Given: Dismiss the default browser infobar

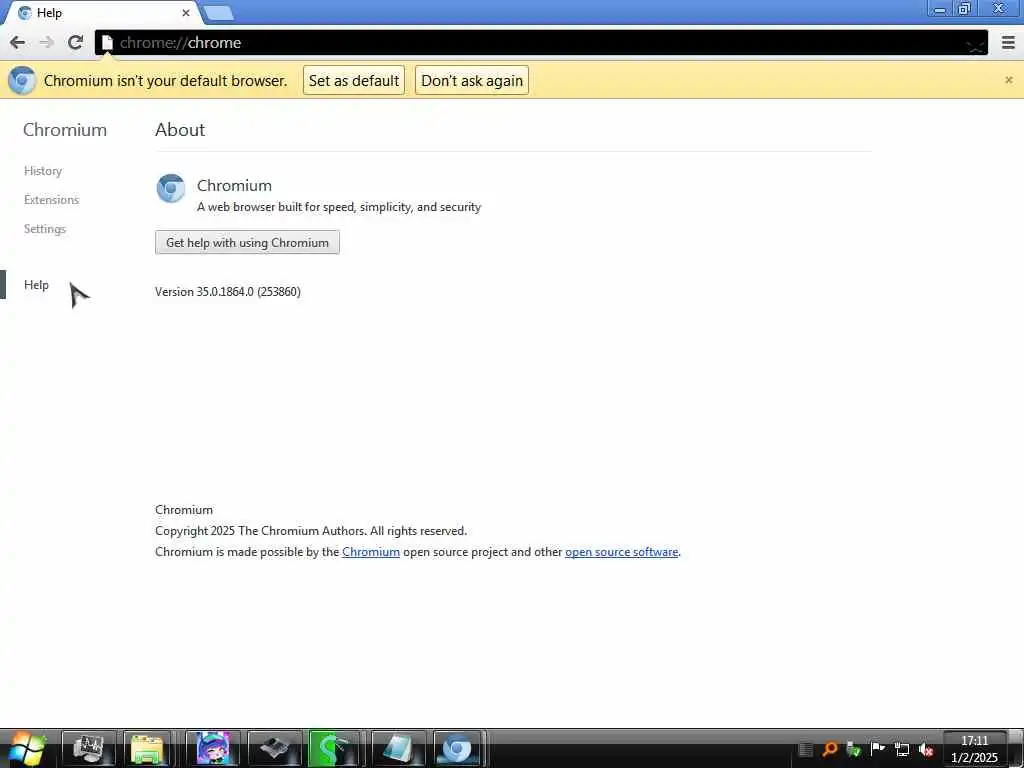Looking at the screenshot, I should (1008, 80).
